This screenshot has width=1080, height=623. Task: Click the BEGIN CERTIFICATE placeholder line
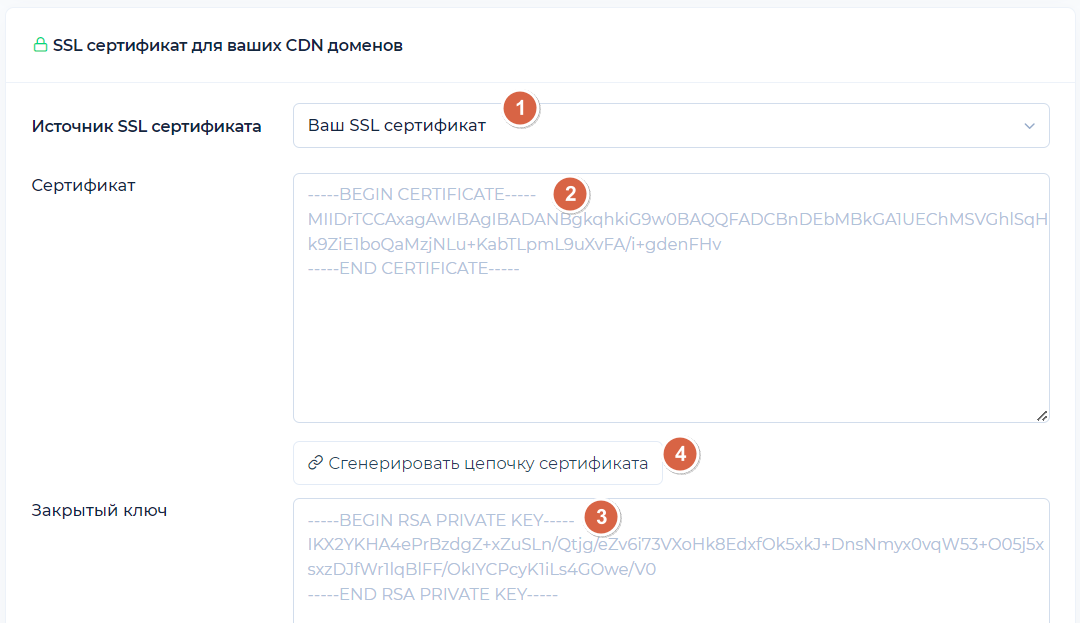click(422, 194)
